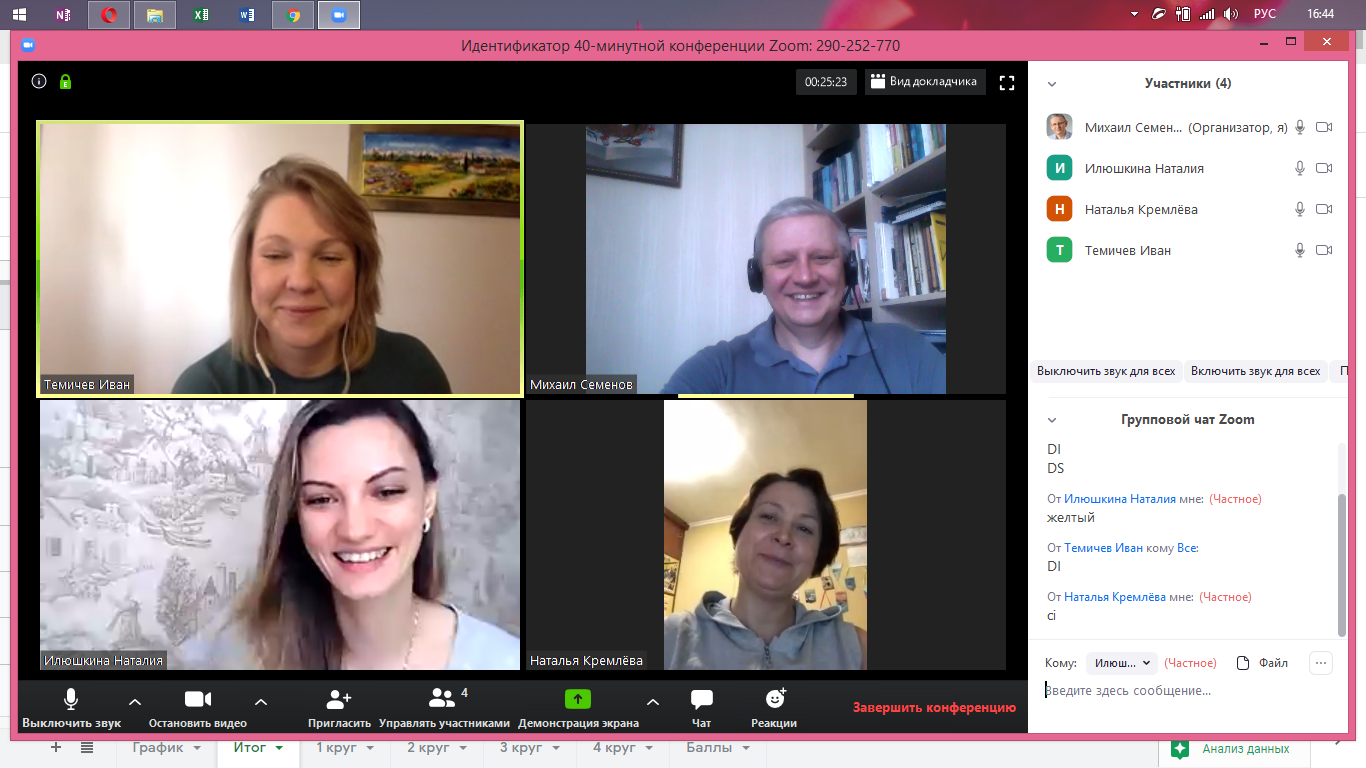
Task: Click the chat panel scrollbar
Action: point(1342,564)
